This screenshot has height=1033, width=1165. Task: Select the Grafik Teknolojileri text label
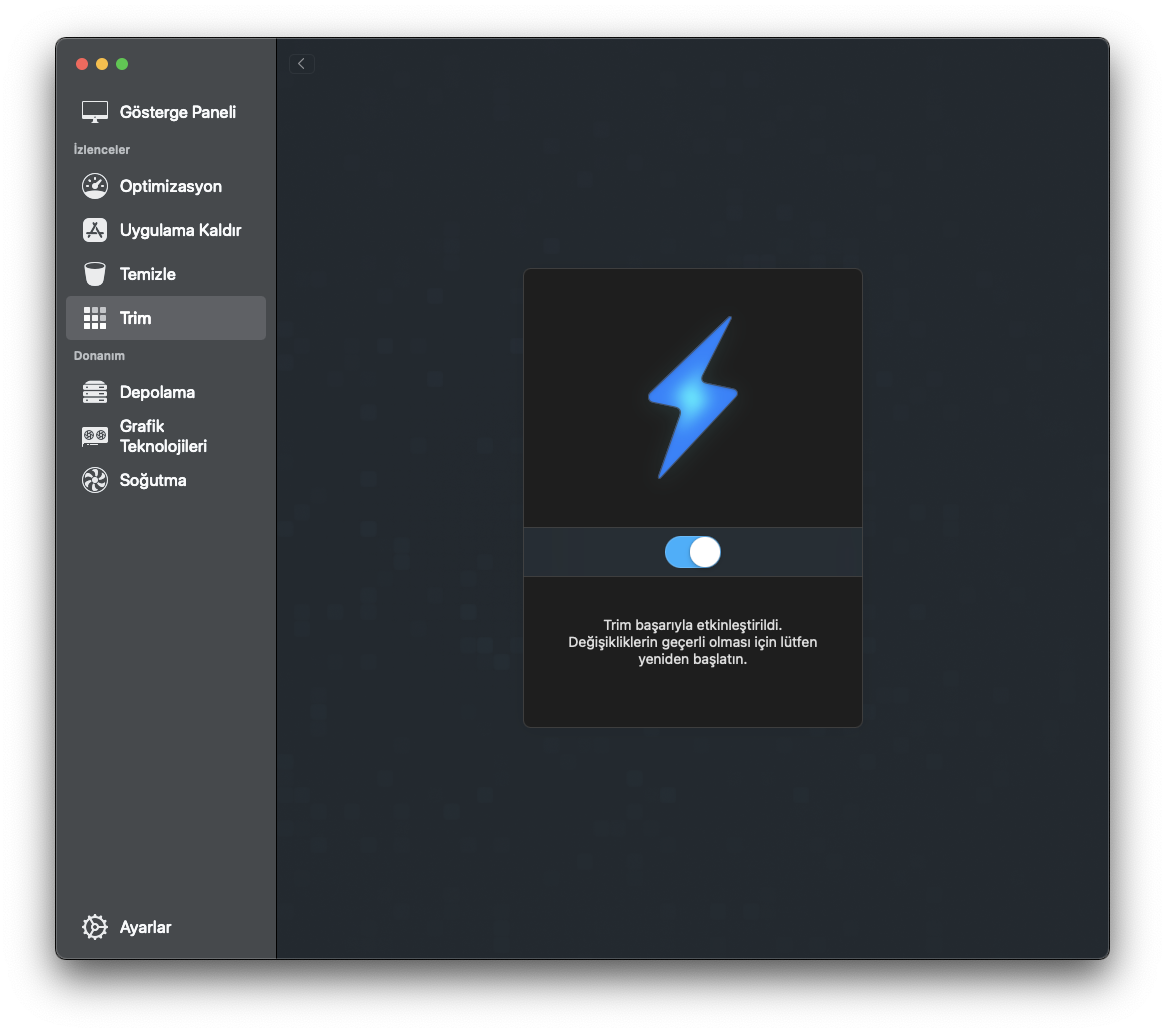(x=163, y=436)
